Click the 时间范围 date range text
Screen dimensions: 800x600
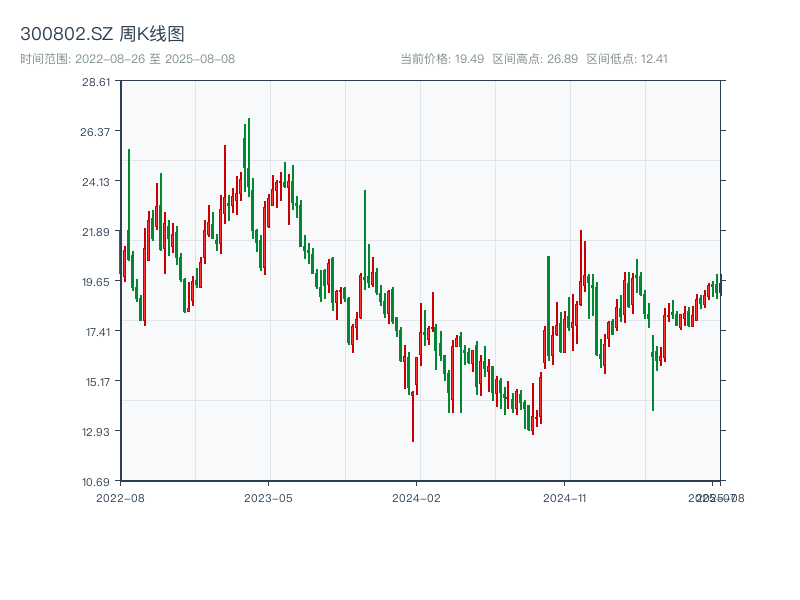tap(127, 59)
